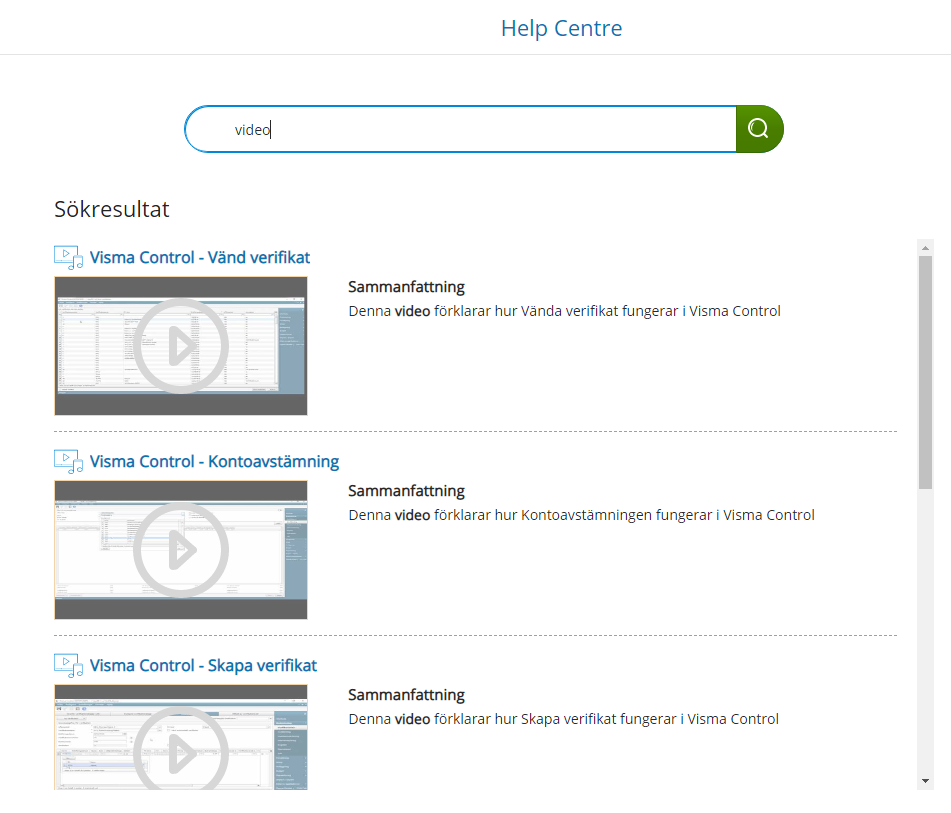Click the green search magnifier button

[x=759, y=129]
